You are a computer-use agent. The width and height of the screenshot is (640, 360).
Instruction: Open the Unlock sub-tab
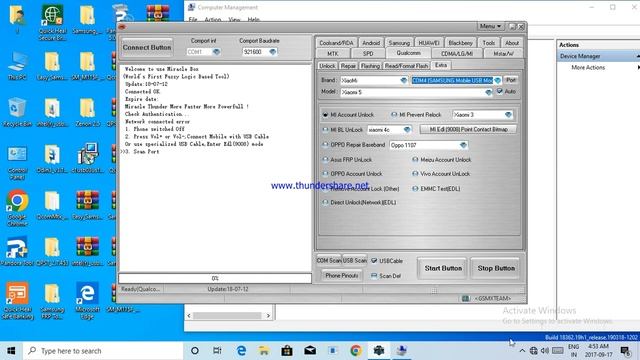pos(327,66)
